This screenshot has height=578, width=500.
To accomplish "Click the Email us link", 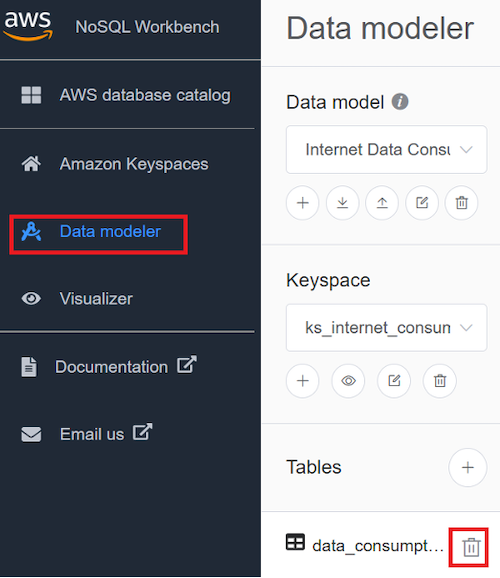I will (87, 434).
